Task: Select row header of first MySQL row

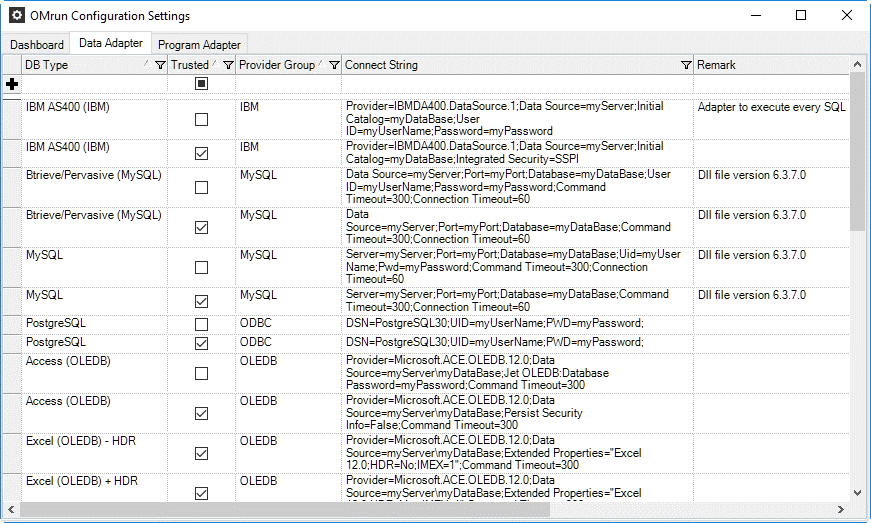Action: (x=12, y=268)
